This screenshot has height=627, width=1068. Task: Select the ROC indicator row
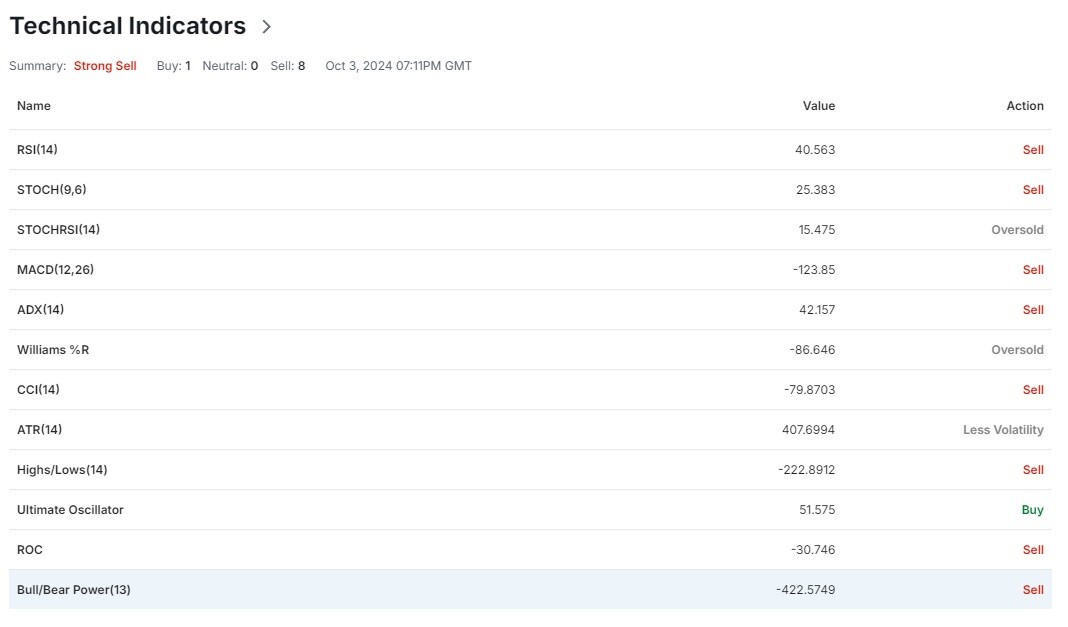pos(530,550)
